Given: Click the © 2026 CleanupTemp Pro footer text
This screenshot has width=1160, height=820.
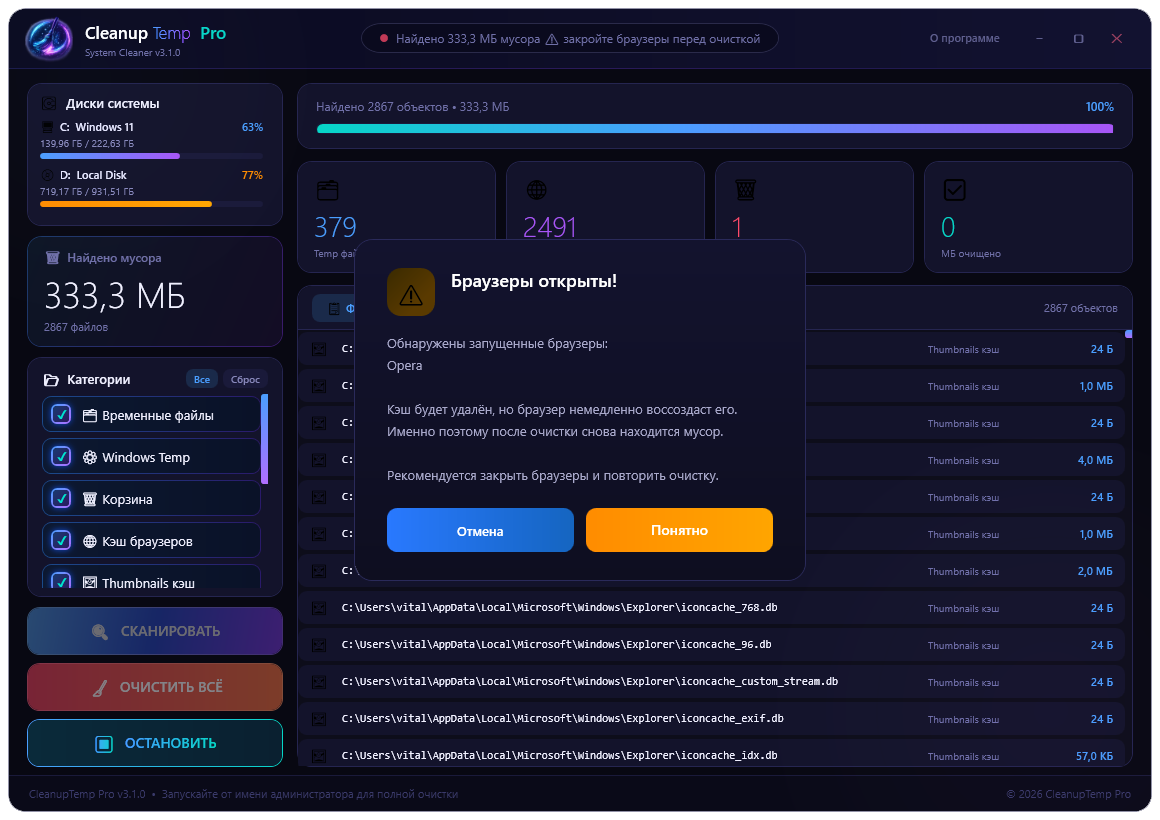Looking at the screenshot, I should pos(1068,794).
